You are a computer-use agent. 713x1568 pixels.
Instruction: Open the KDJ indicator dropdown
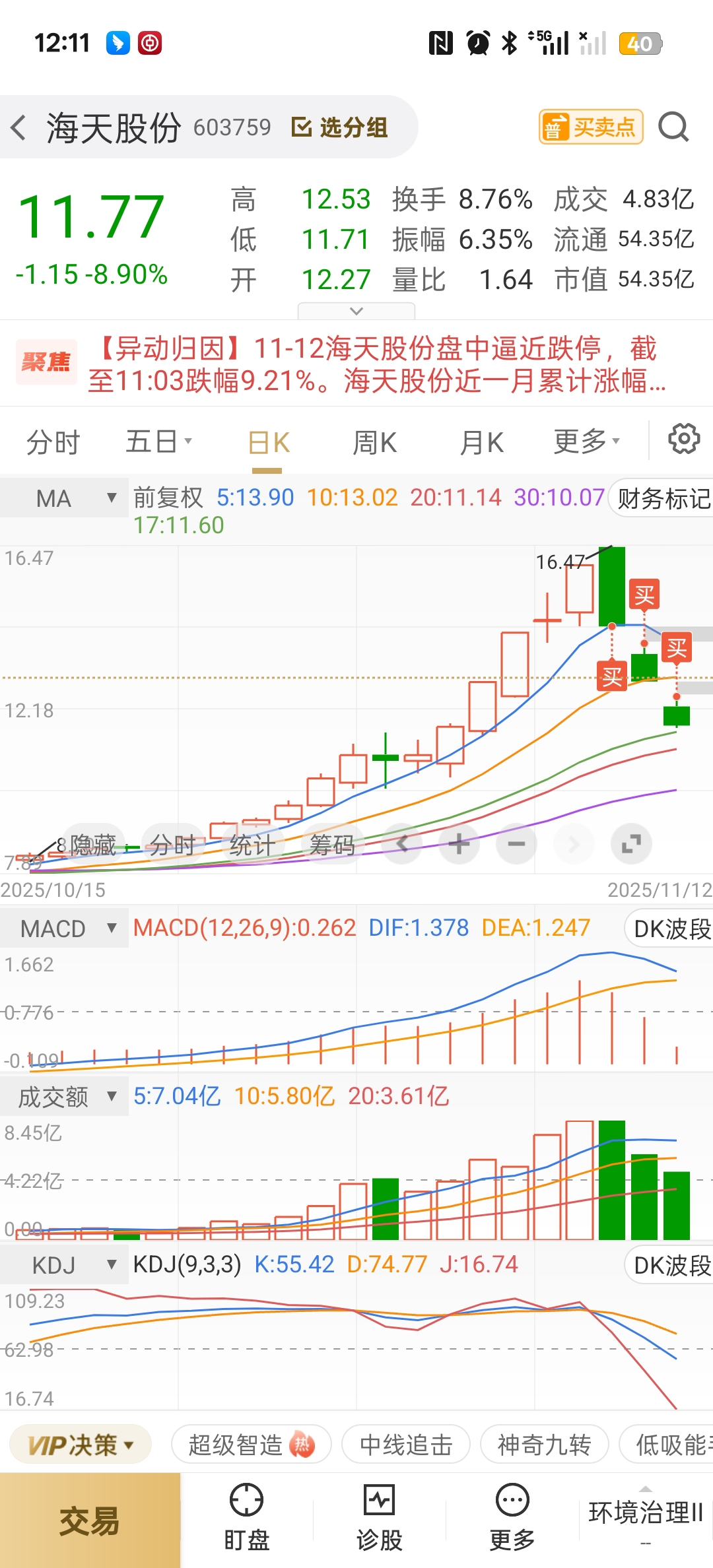pos(64,1265)
